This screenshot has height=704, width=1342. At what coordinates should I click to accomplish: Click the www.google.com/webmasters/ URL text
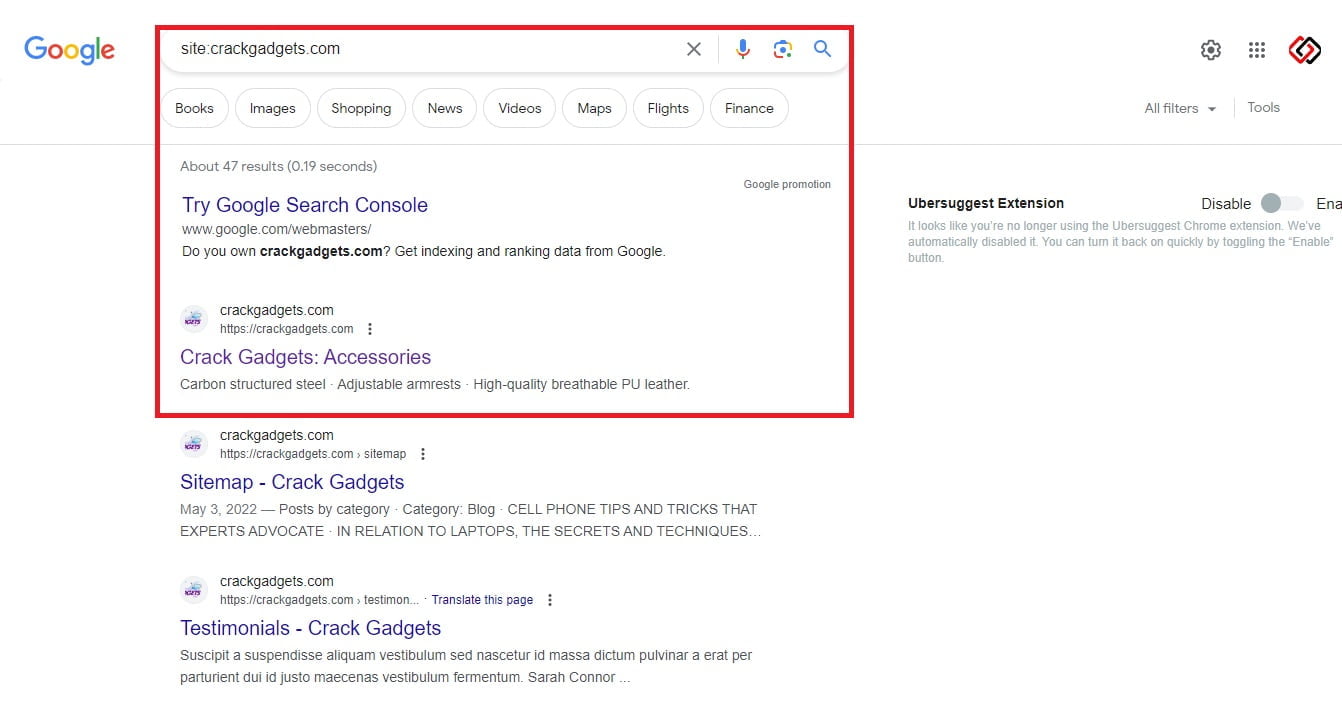point(276,229)
